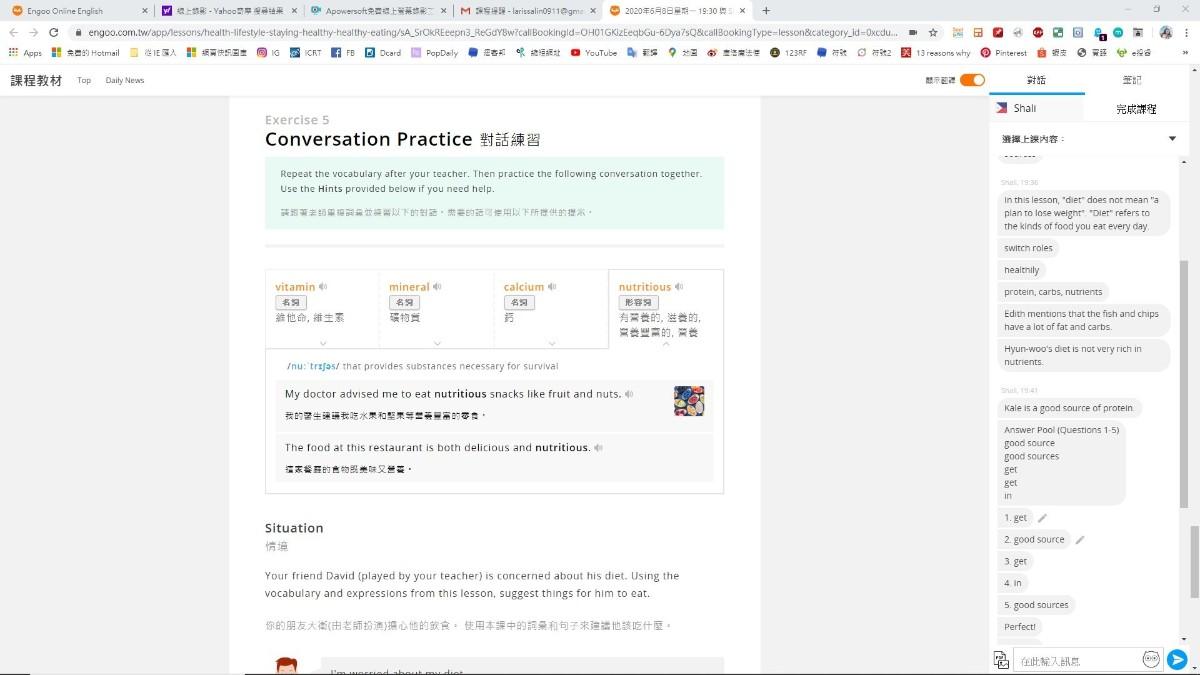Open the 選擇上課內容 dropdown arrow
Viewport: 1200px width, 675px height.
pos(1172,139)
